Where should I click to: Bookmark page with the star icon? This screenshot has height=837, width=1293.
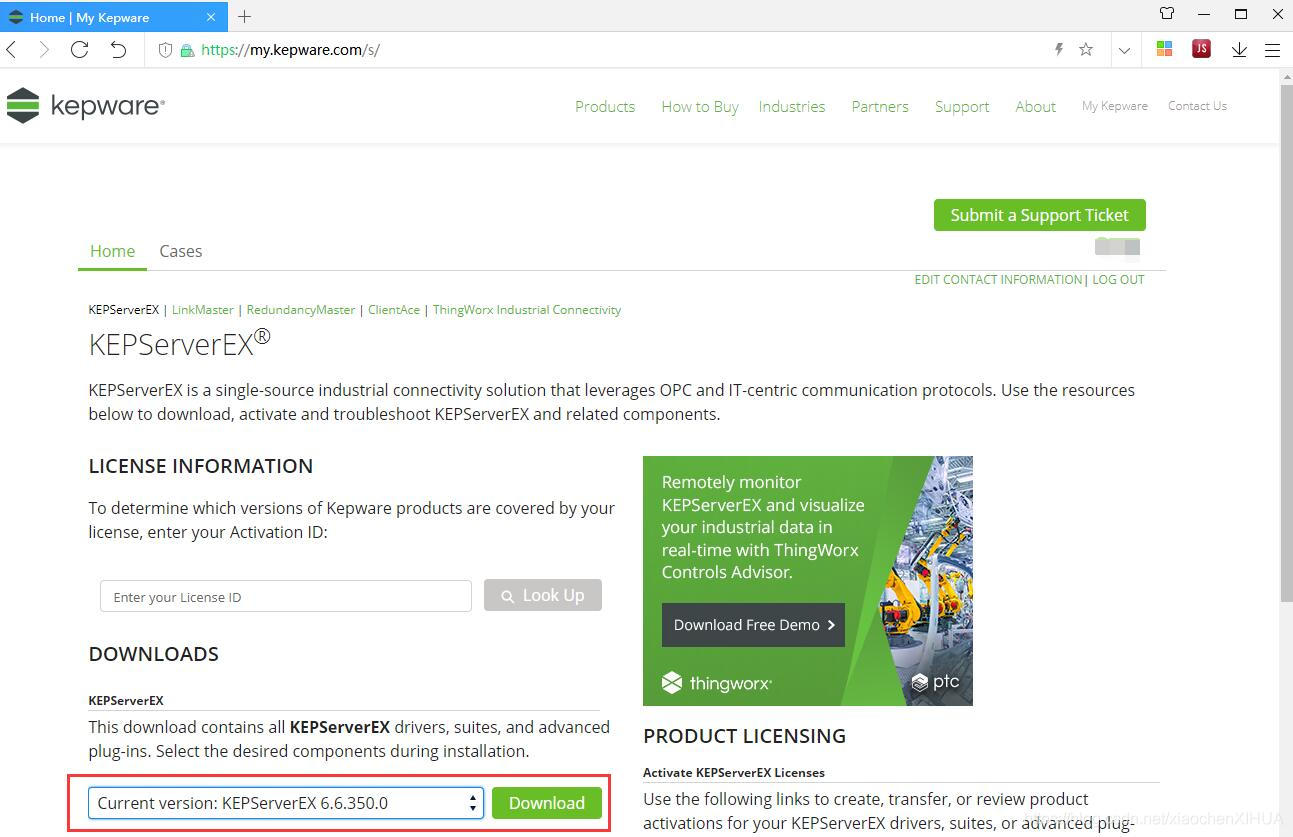tap(1086, 49)
